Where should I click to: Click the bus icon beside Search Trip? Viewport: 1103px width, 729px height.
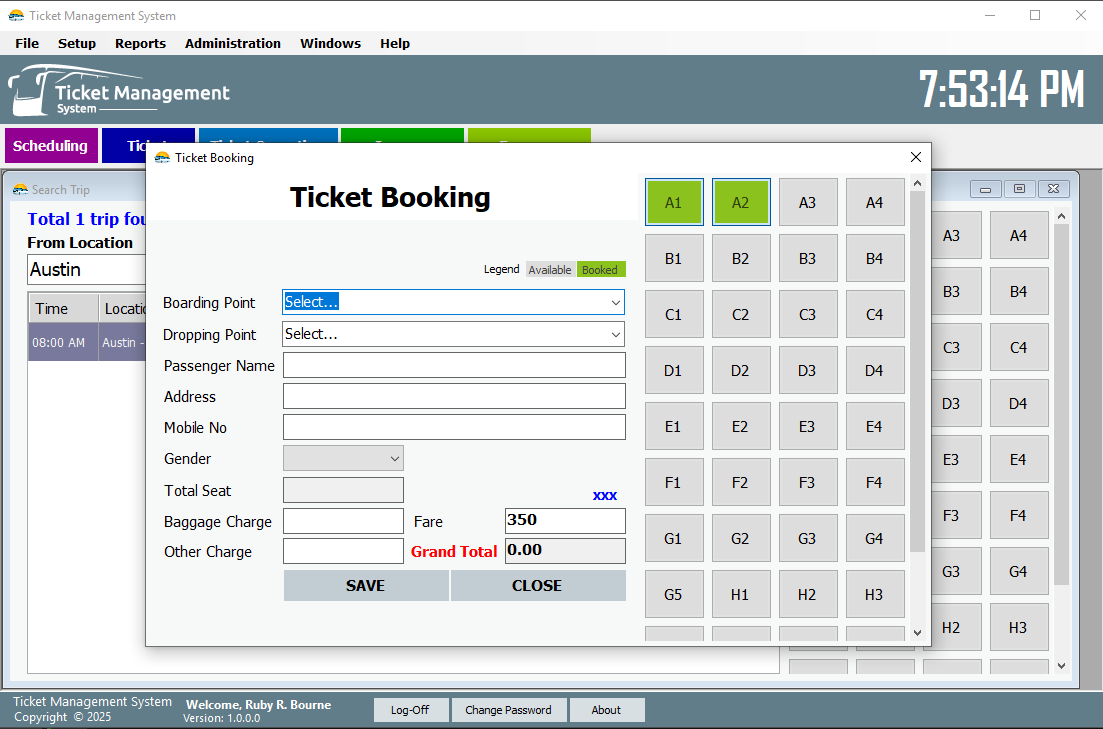click(20, 189)
